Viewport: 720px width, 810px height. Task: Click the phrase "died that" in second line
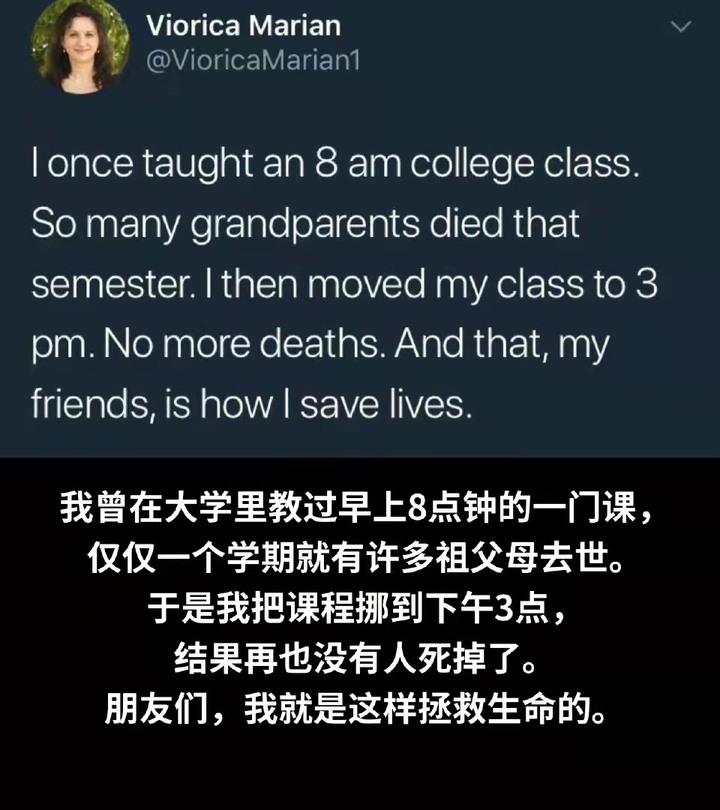coord(505,223)
